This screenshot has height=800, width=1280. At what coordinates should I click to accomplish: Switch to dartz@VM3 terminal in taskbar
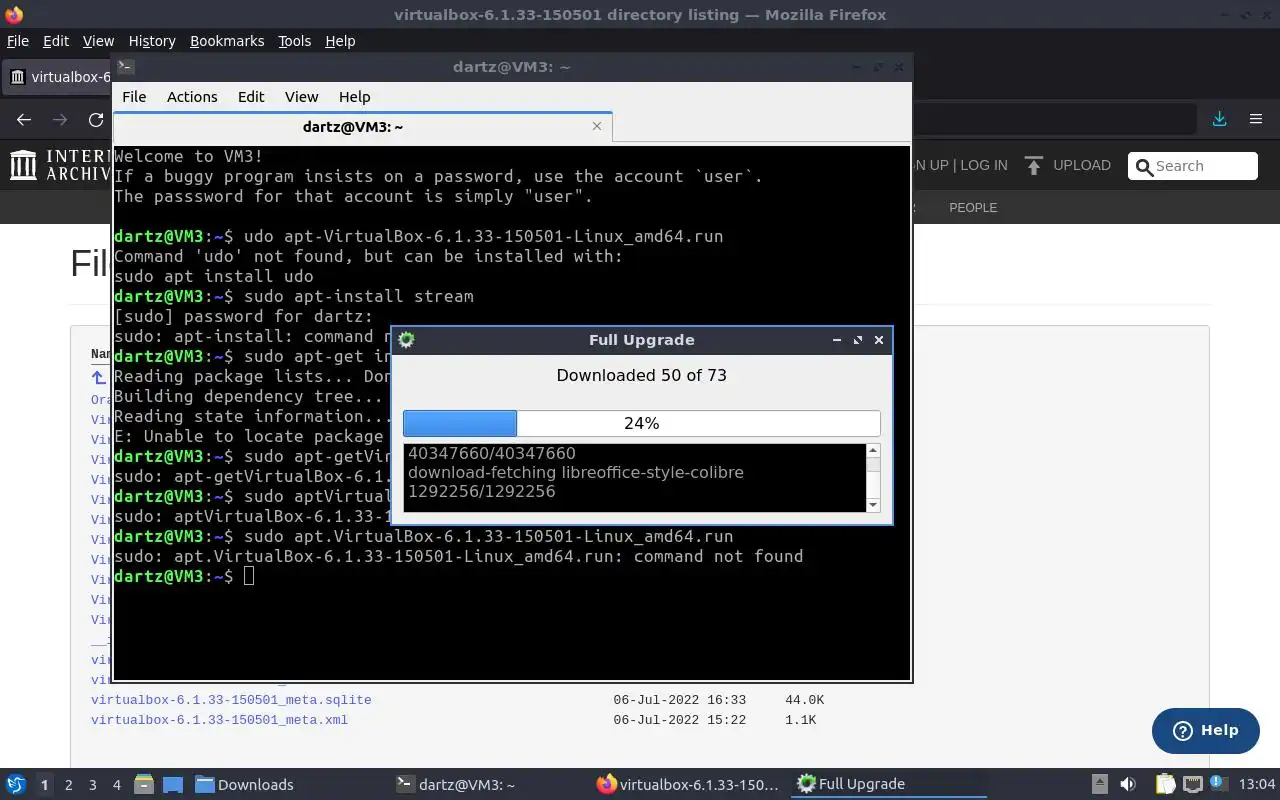pyautogui.click(x=455, y=784)
